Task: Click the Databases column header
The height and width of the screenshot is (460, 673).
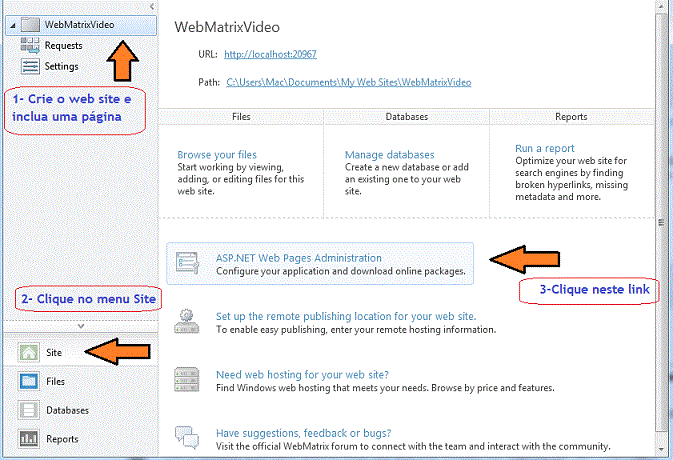Action: (x=406, y=117)
